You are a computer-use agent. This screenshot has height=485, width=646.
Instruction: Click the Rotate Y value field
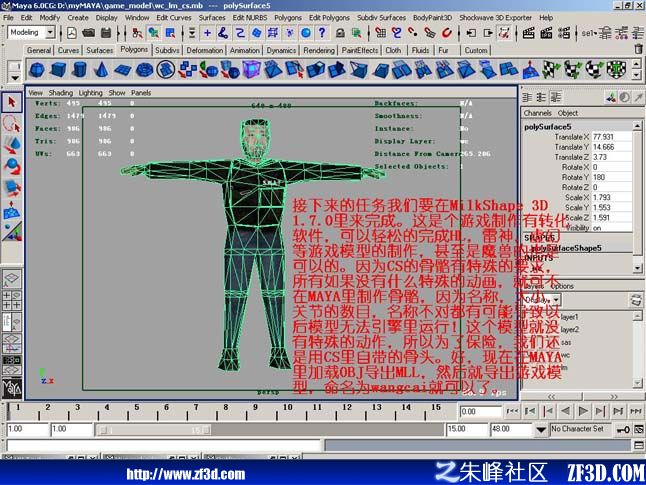611,177
